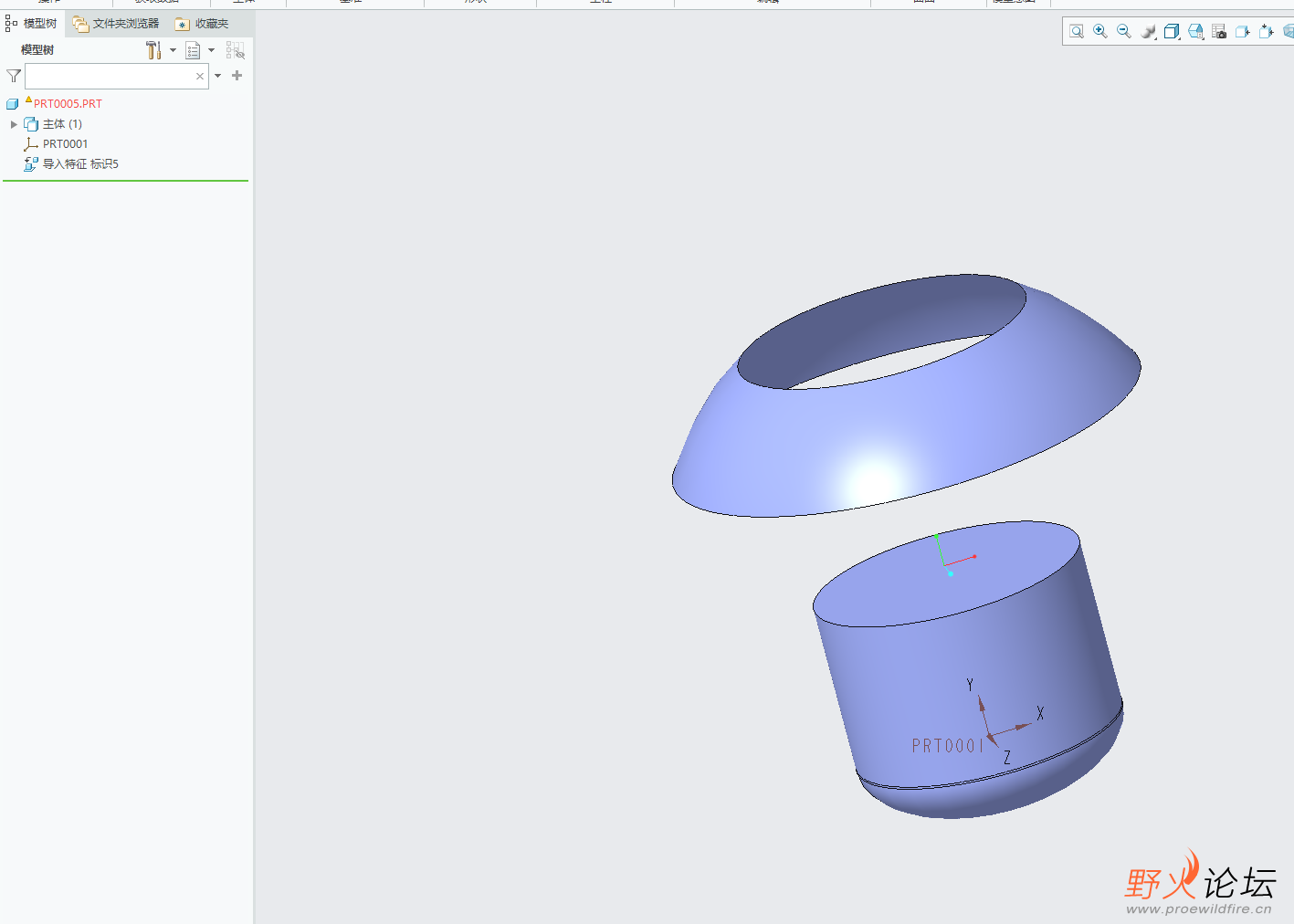Open the dropdown arrow beside the list icon
Viewport: 1294px width, 924px height.
click(x=212, y=50)
